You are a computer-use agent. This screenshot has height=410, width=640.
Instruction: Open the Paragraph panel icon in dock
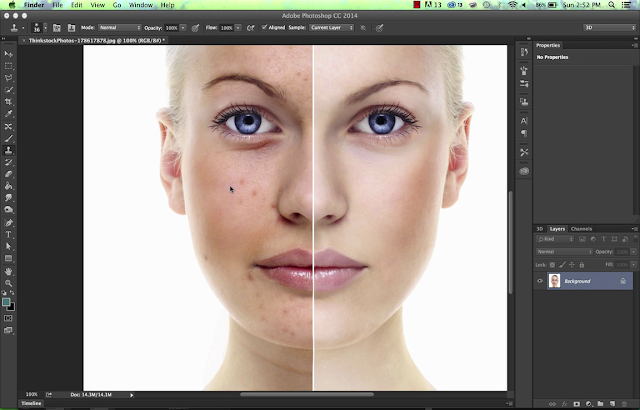pos(524,133)
